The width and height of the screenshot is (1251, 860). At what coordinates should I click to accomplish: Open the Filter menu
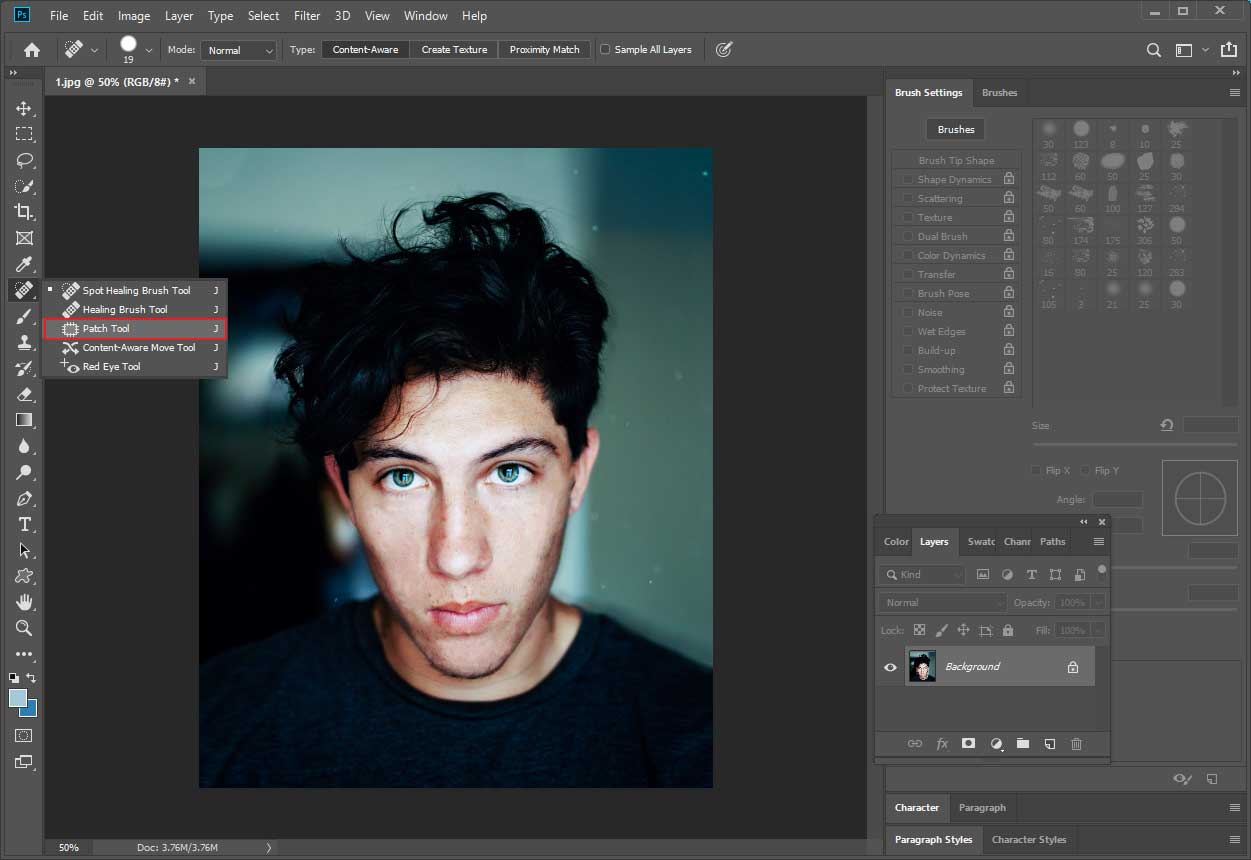(x=306, y=15)
